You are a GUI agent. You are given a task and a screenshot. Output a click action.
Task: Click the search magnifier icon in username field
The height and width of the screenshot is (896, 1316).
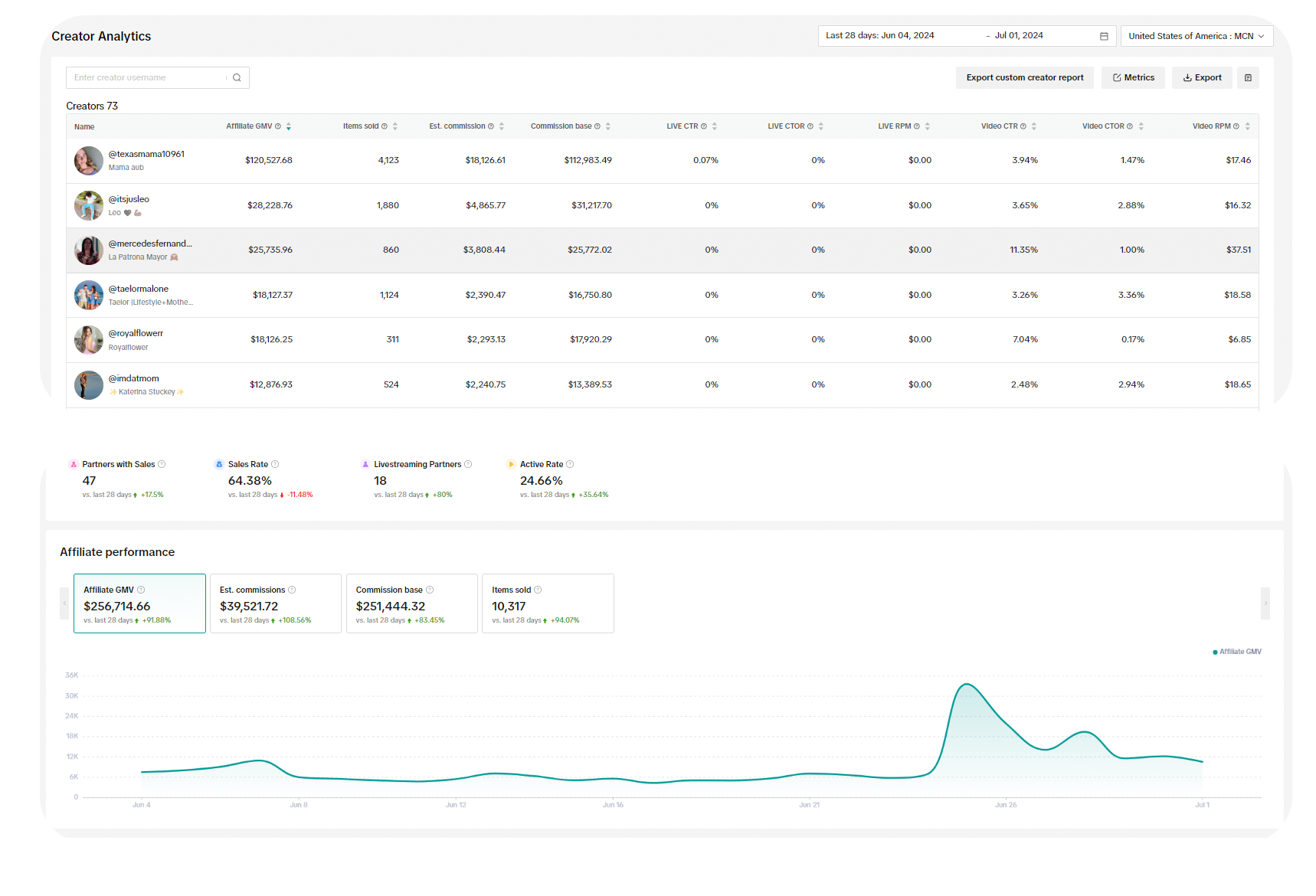point(237,77)
